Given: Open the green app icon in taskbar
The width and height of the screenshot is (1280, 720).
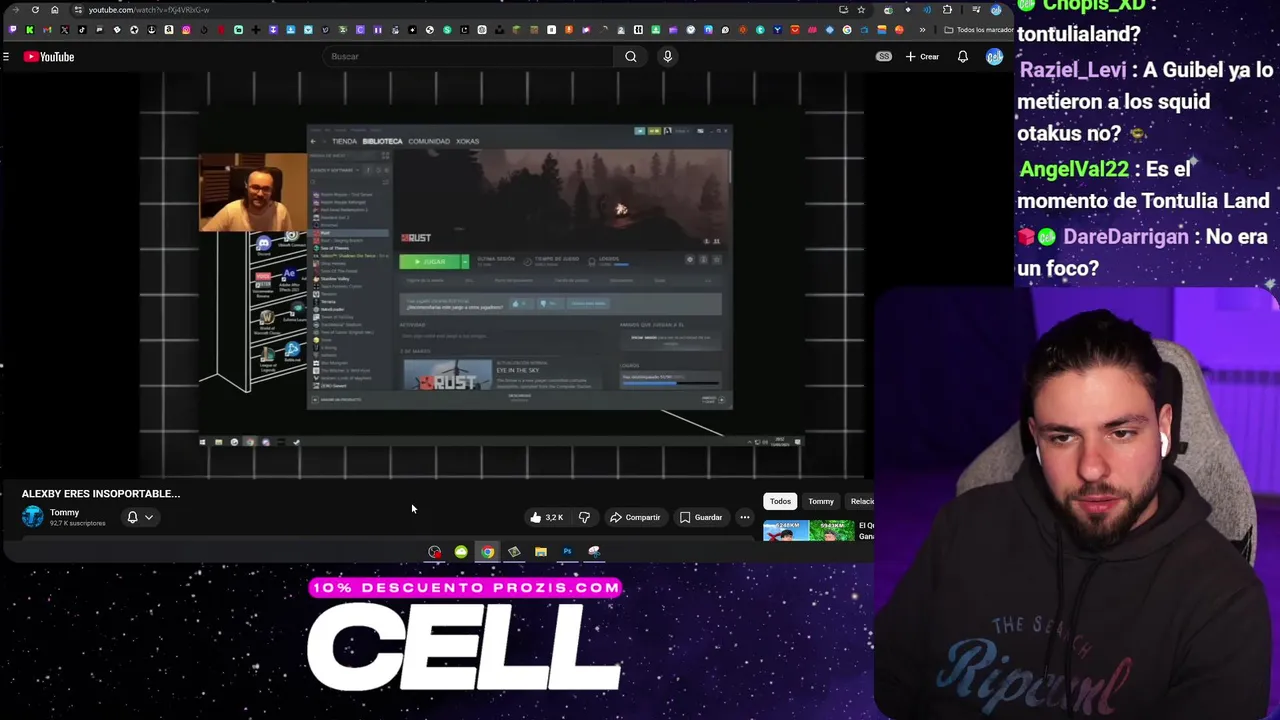Looking at the screenshot, I should [x=461, y=552].
